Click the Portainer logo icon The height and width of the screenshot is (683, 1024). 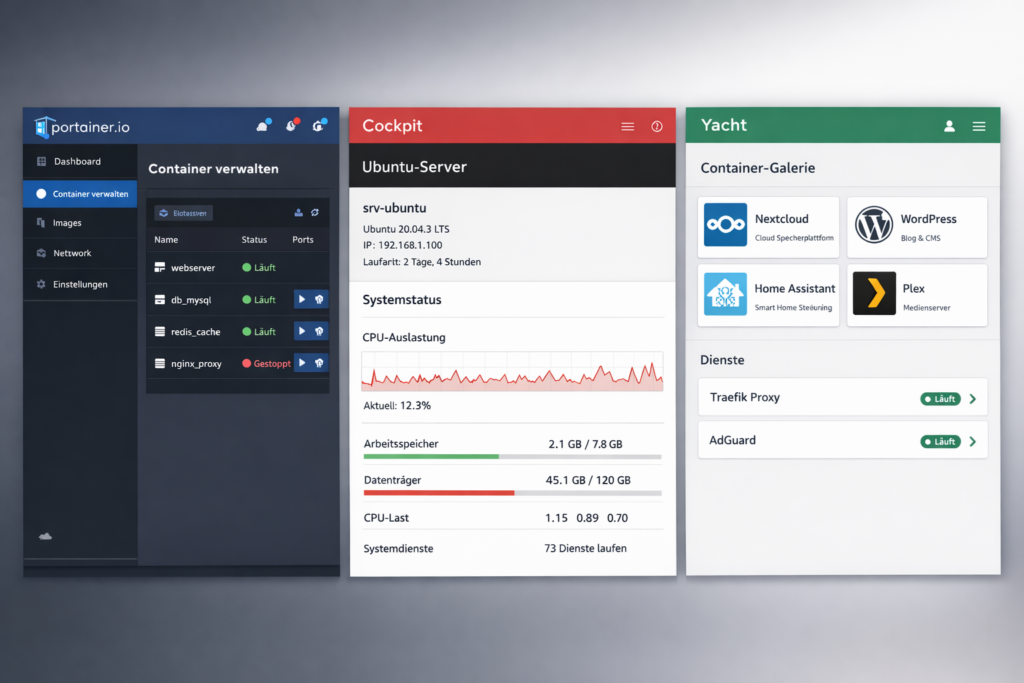[42, 127]
